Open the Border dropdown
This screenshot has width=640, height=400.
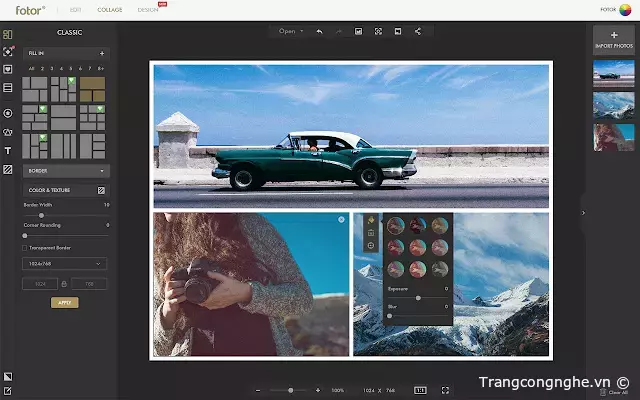[x=66, y=171]
